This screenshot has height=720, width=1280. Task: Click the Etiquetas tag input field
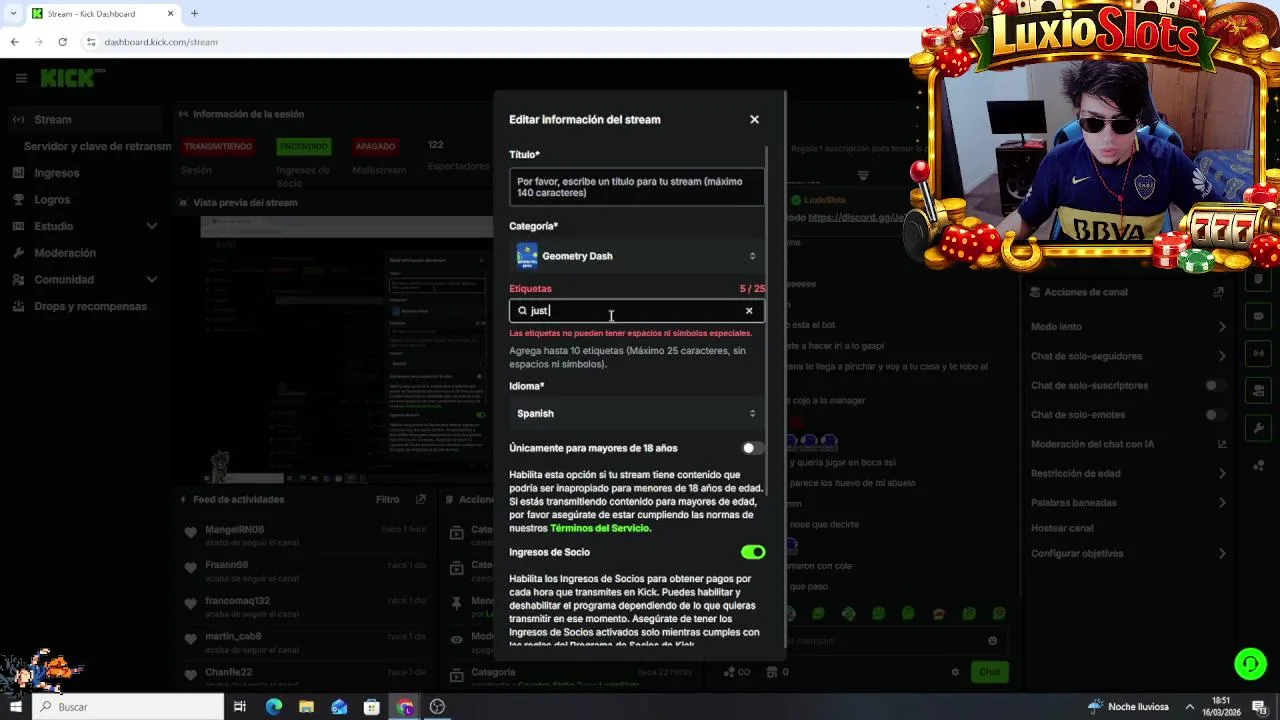(637, 310)
